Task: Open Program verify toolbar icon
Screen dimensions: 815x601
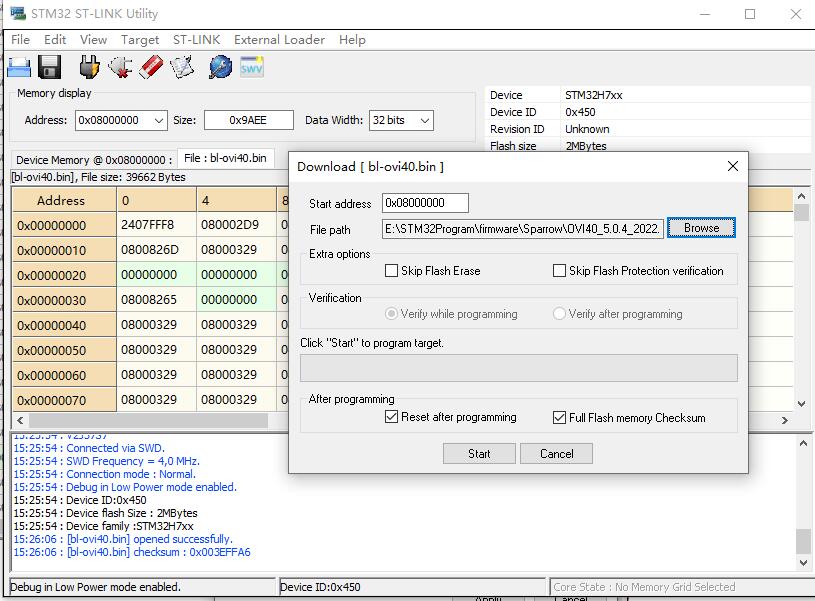Action: [181, 67]
